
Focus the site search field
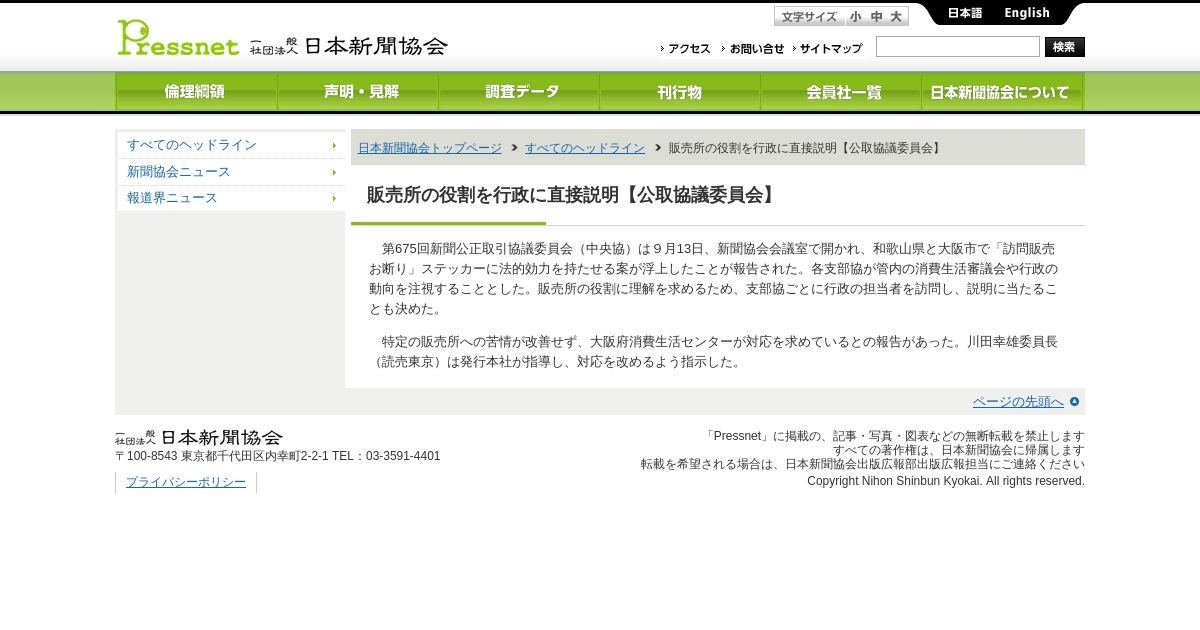point(958,47)
